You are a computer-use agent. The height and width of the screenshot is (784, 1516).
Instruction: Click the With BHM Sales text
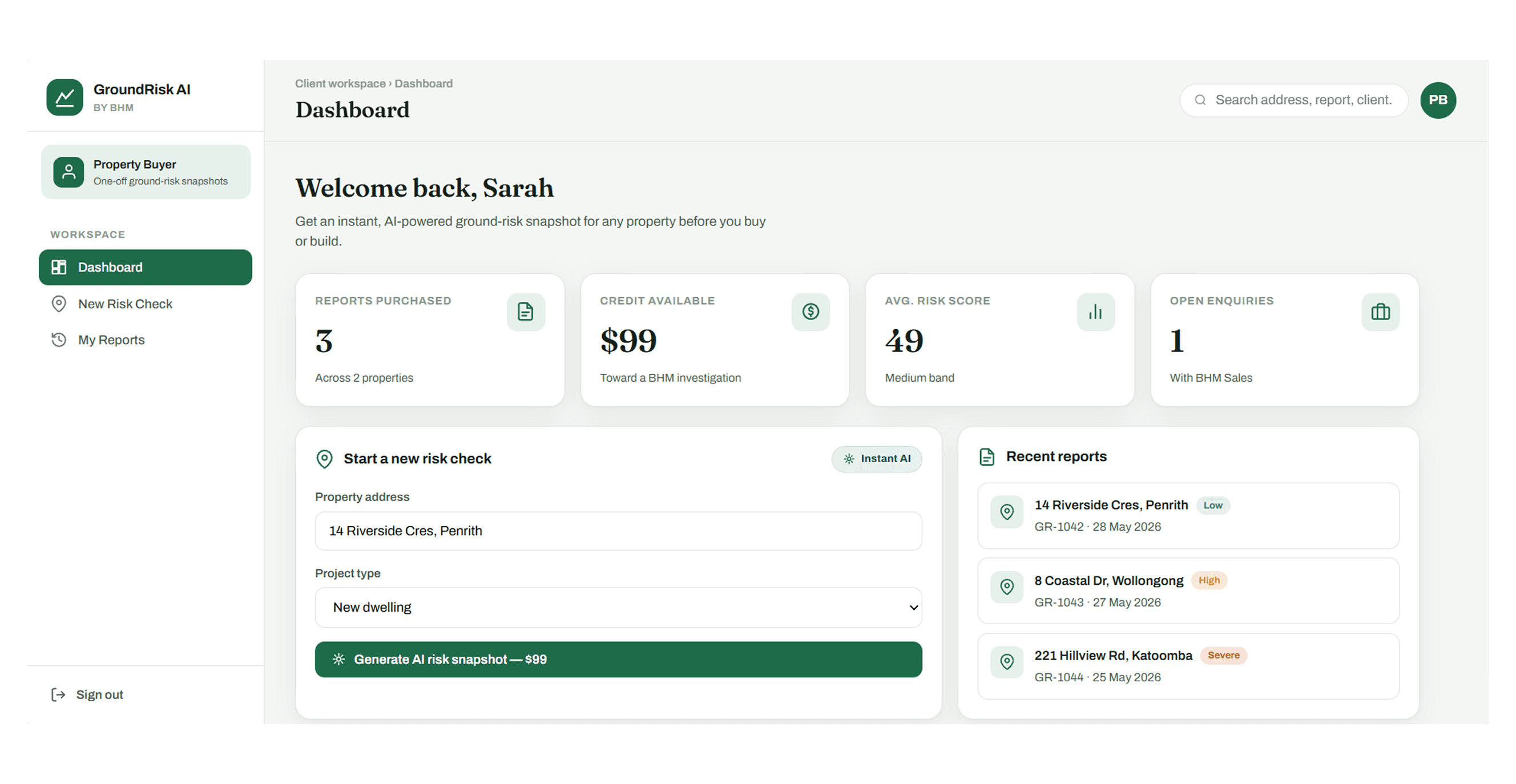tap(1211, 378)
